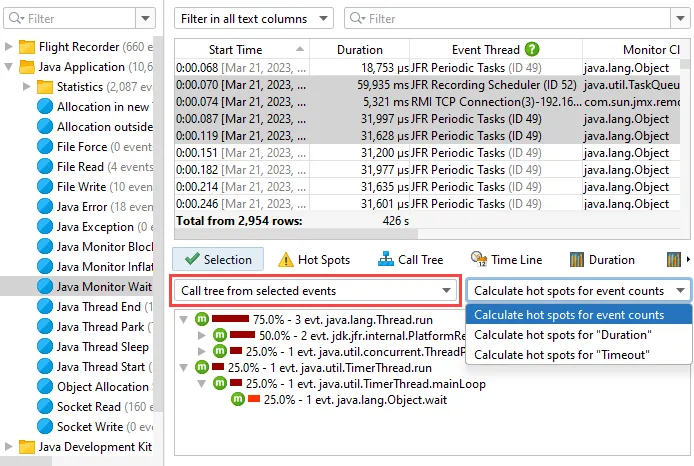694x466 pixels.
Task: Collapse the java.util.TimerThread.mainLoop node
Action: coord(202,383)
